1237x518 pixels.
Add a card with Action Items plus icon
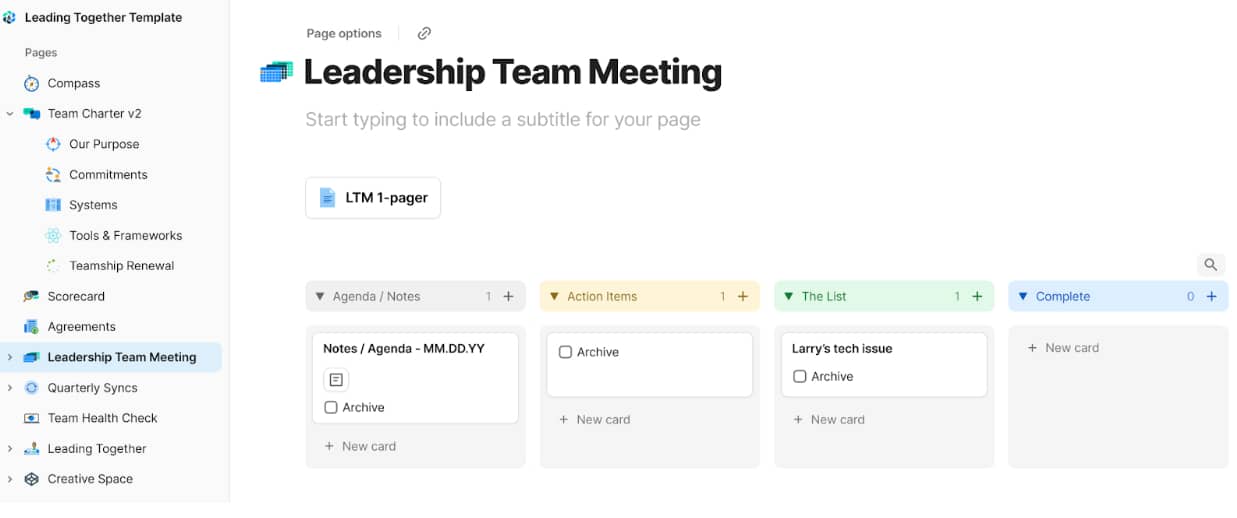pos(743,297)
